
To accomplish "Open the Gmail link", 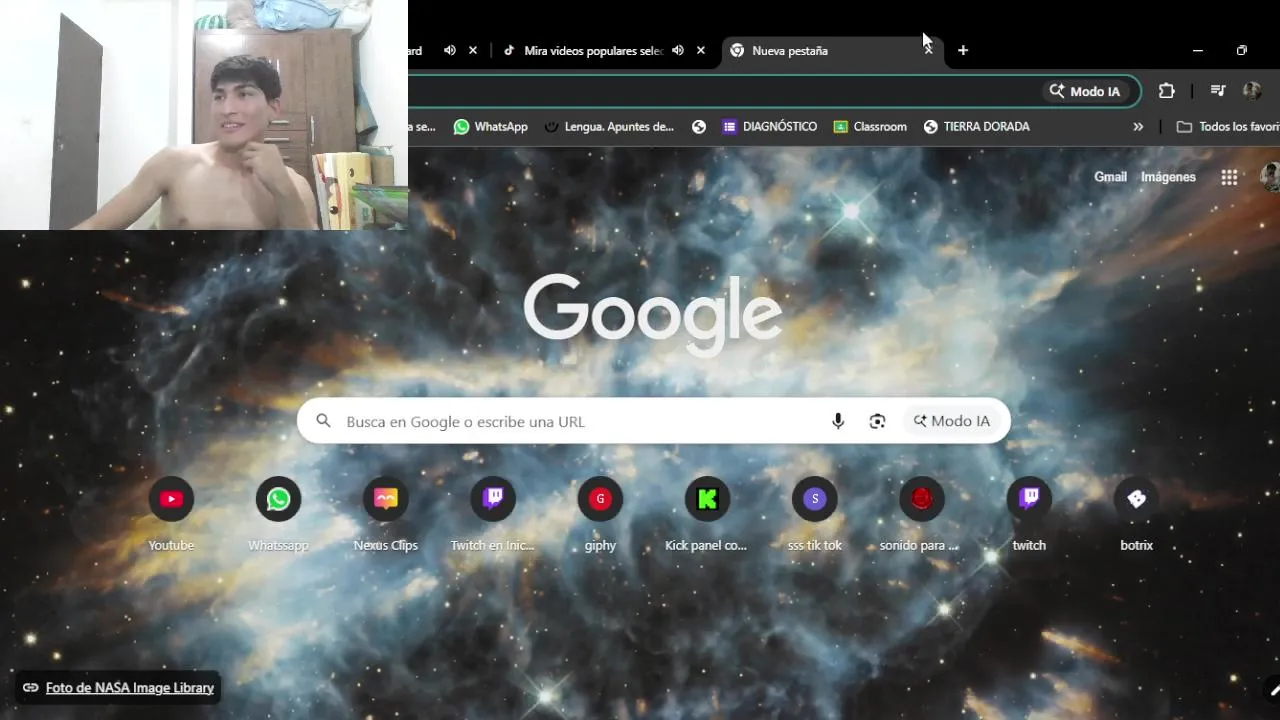I will (x=1110, y=177).
